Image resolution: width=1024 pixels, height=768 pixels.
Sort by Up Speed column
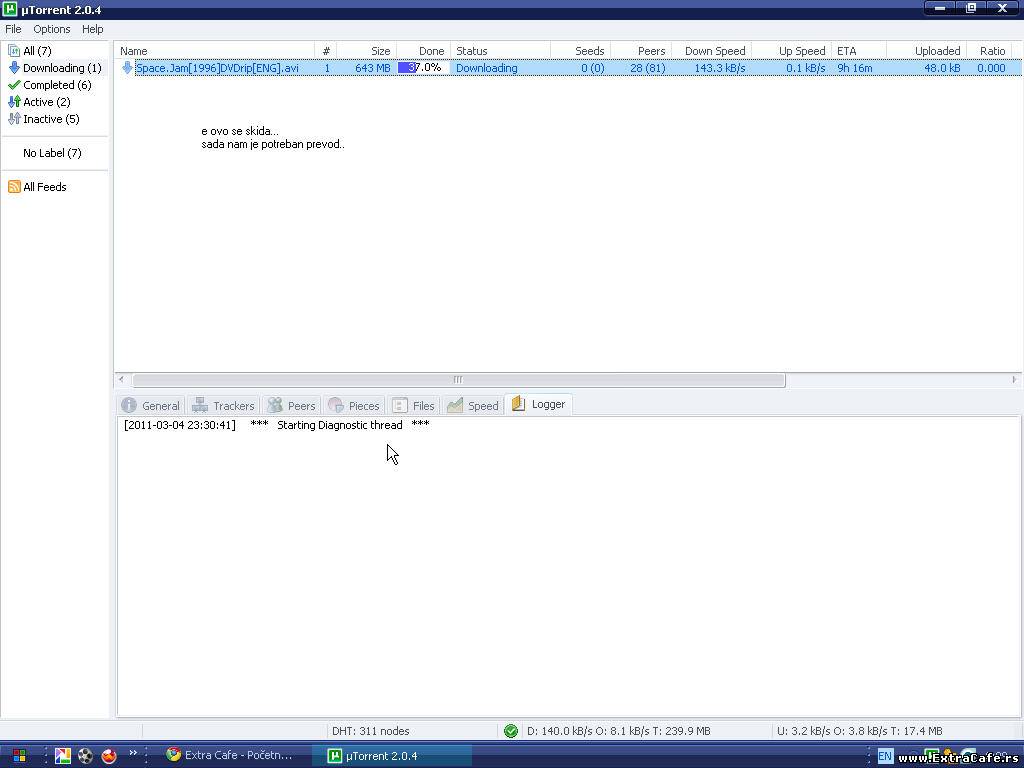point(792,51)
